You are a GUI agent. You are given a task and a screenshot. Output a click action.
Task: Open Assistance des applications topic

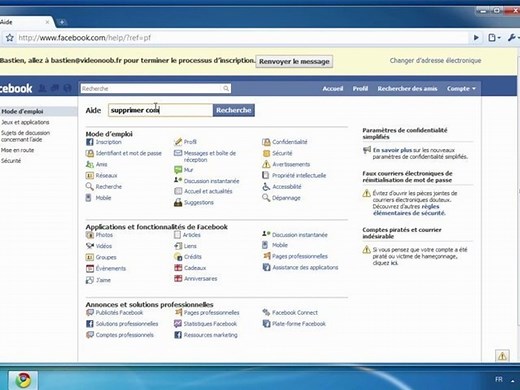(x=305, y=267)
